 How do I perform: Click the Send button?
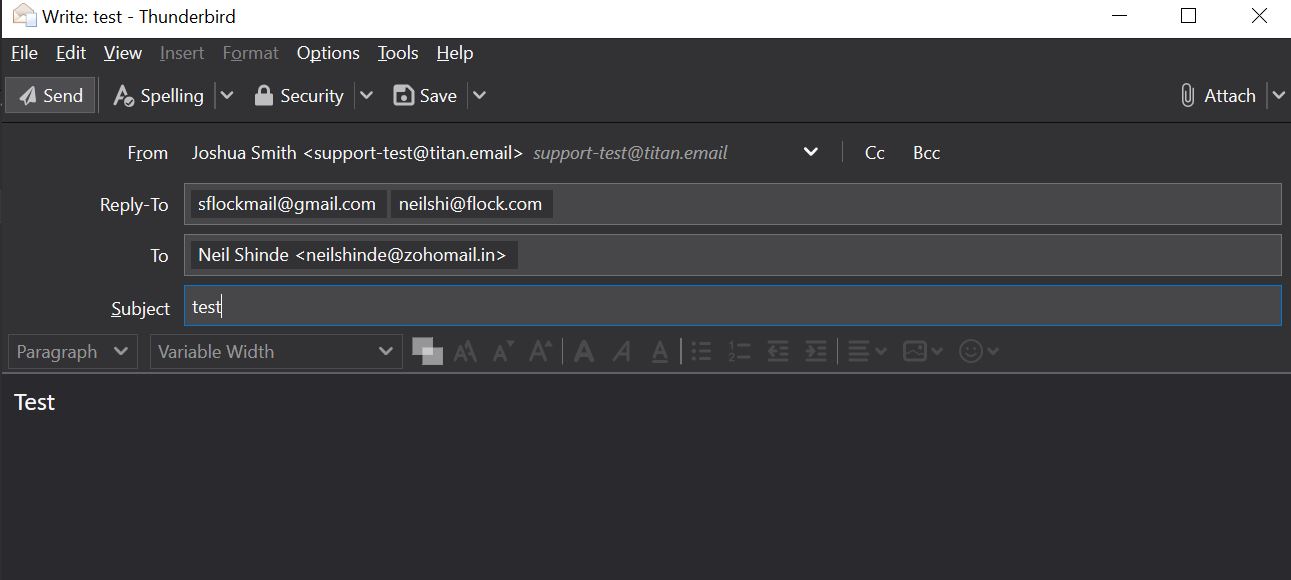[x=51, y=96]
